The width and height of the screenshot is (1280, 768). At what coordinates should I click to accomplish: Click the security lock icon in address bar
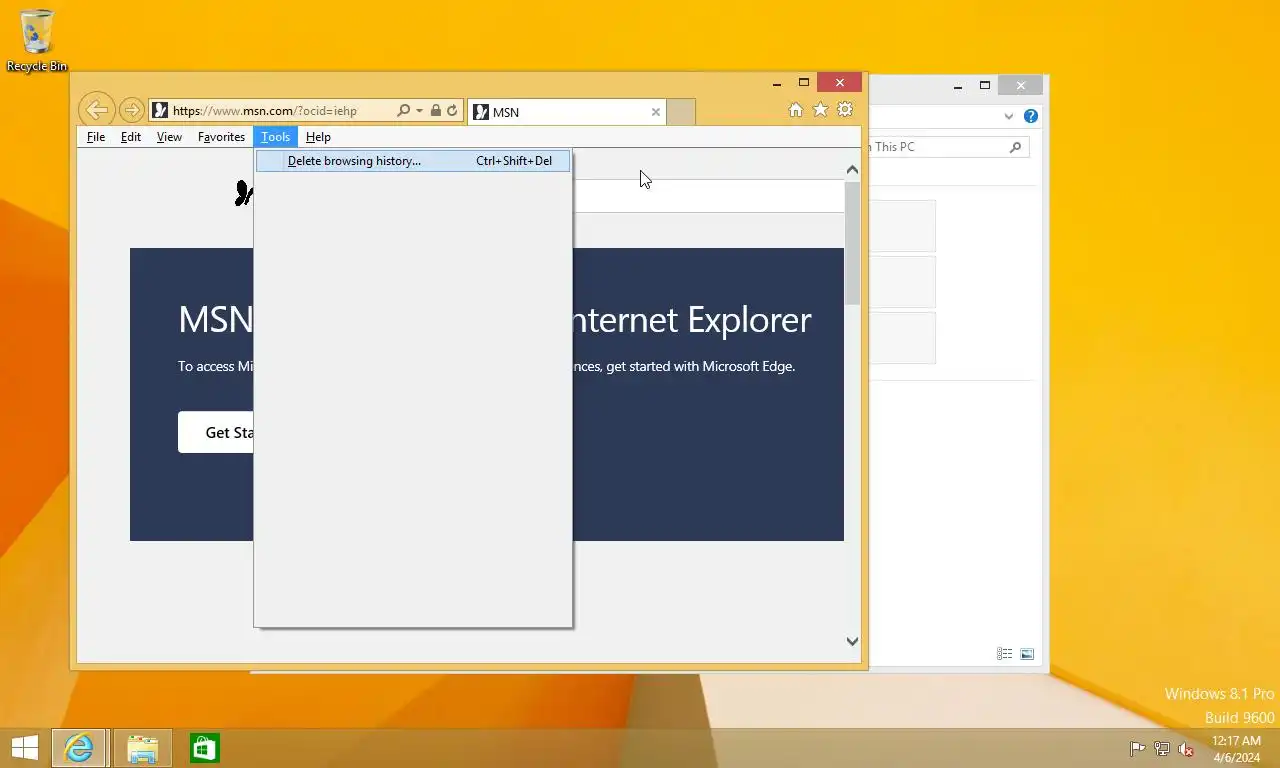pyautogui.click(x=436, y=111)
